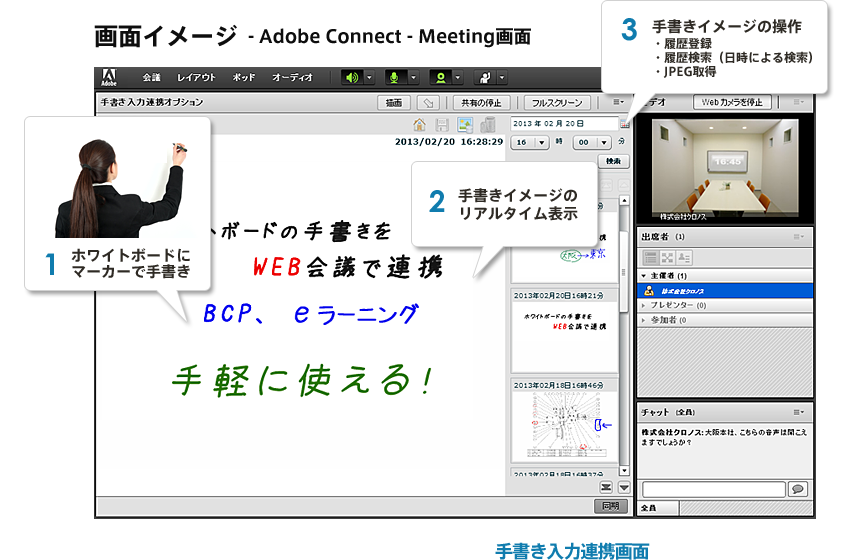Open the microphone options dropdown arrow

(414, 78)
